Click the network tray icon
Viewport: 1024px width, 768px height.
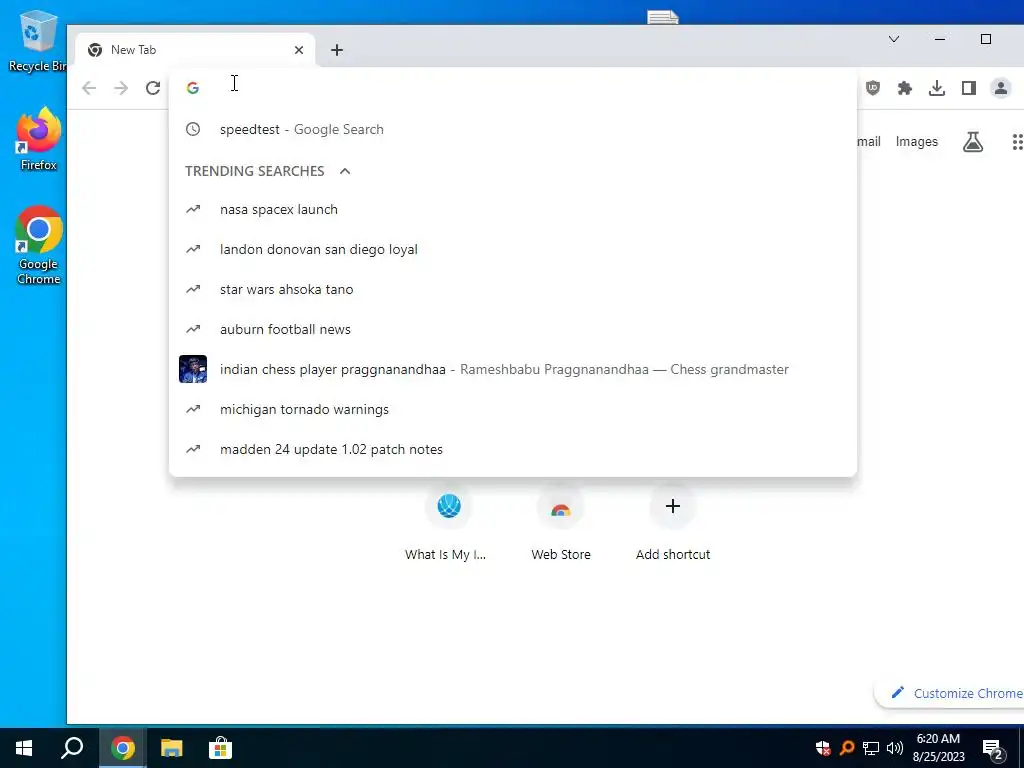[871, 748]
